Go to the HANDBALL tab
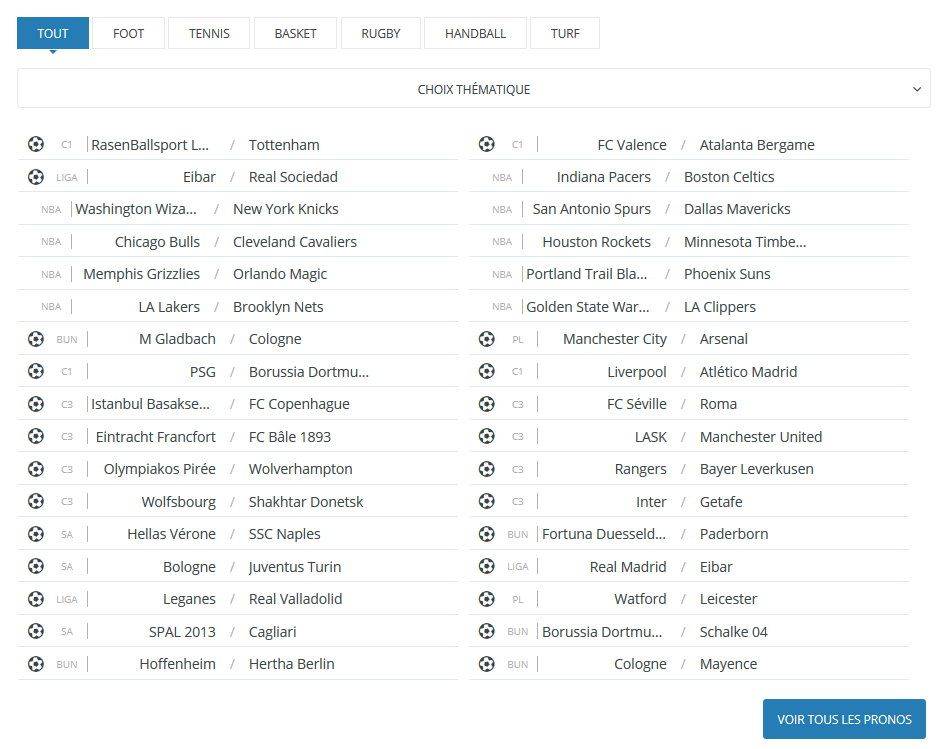 tap(475, 33)
